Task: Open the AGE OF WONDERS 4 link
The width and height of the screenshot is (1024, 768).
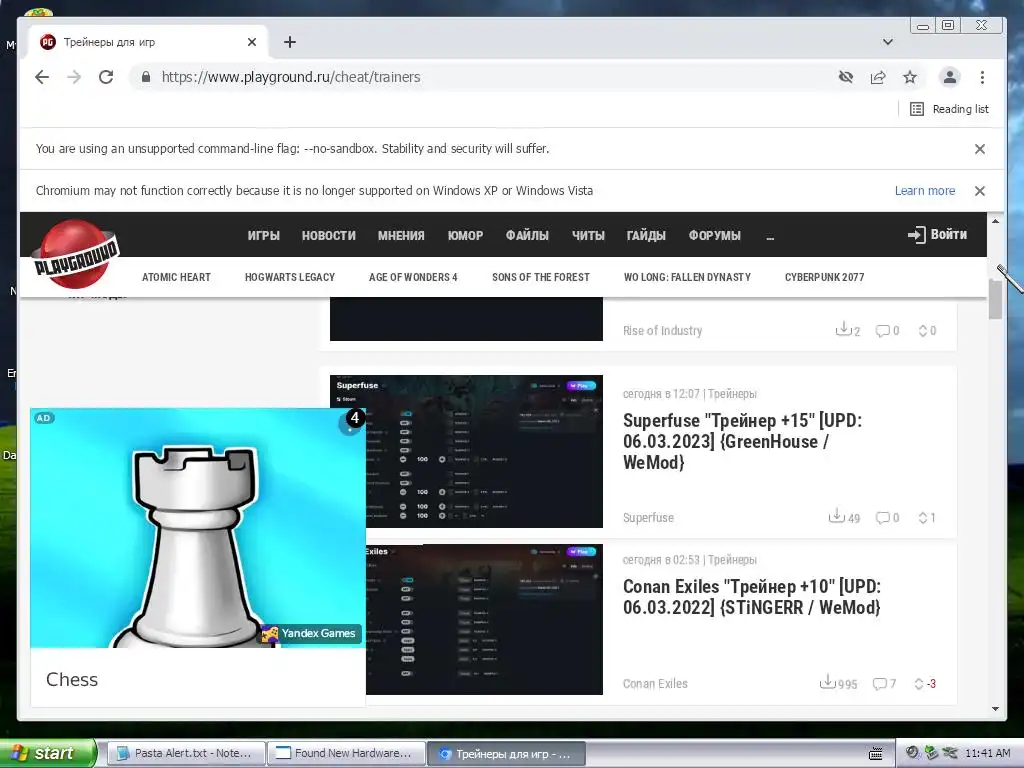Action: click(x=413, y=277)
